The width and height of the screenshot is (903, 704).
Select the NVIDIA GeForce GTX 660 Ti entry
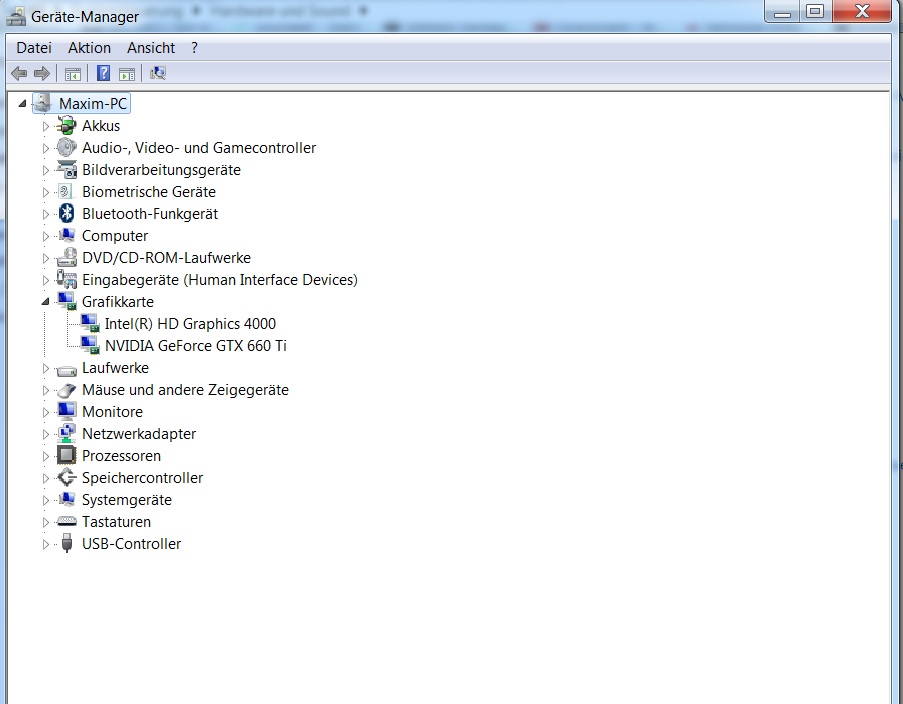pos(196,346)
